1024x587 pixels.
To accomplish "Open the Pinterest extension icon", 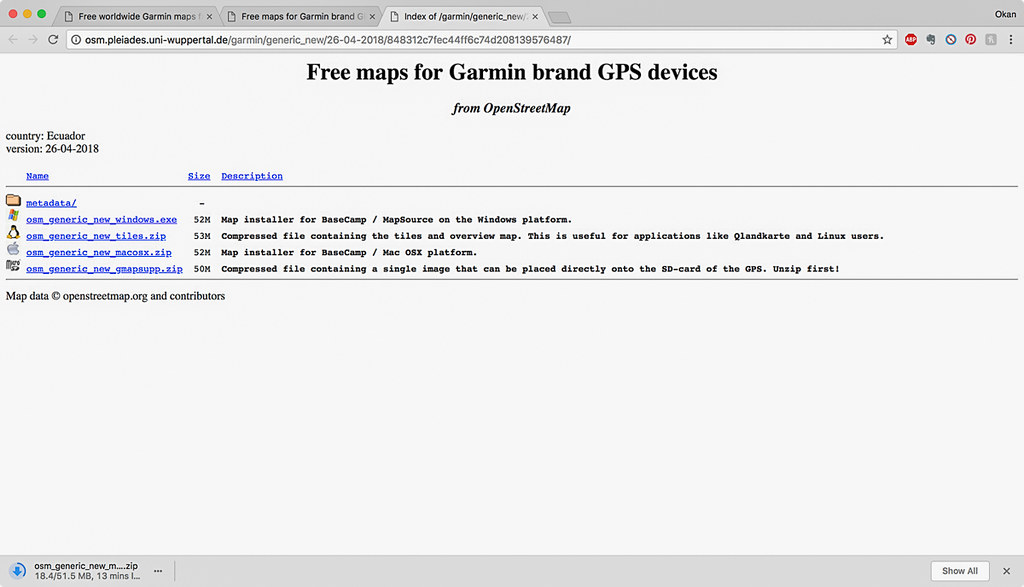I will (970, 40).
